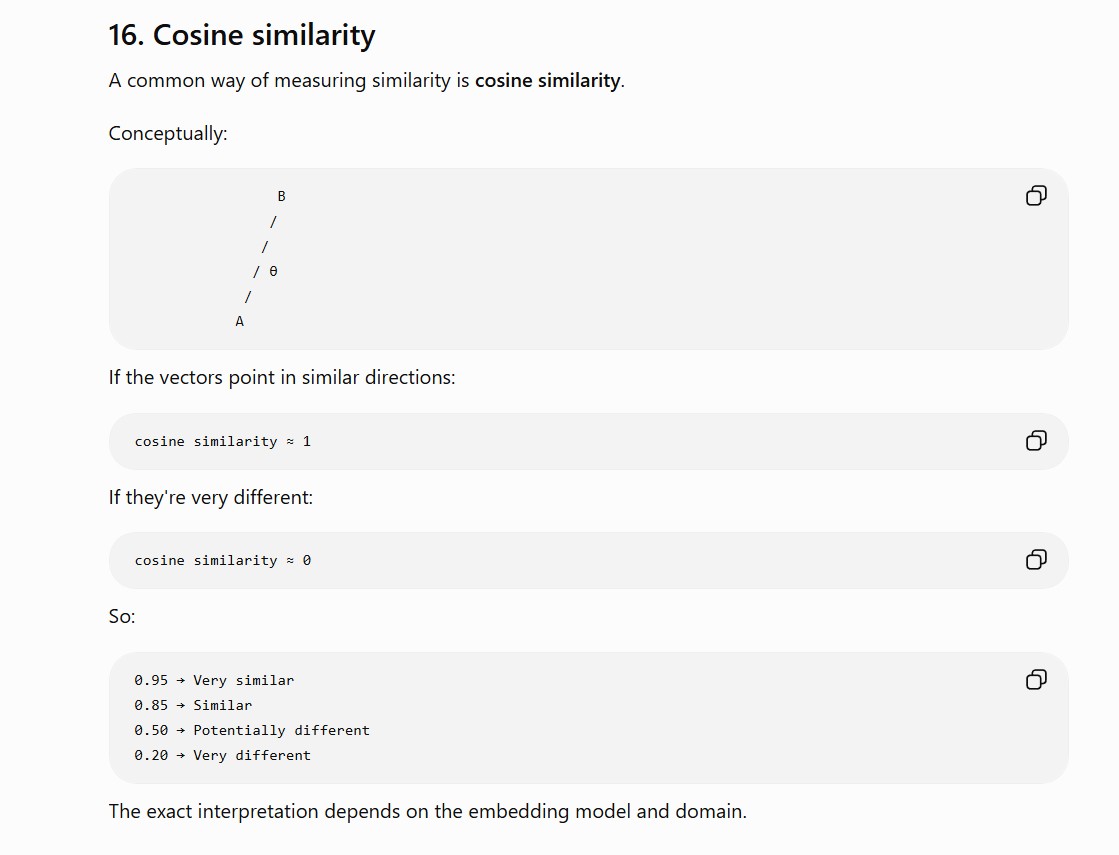The width and height of the screenshot is (1119, 855).
Task: Copy the similarity score thresholds code block
Action: point(1036,679)
